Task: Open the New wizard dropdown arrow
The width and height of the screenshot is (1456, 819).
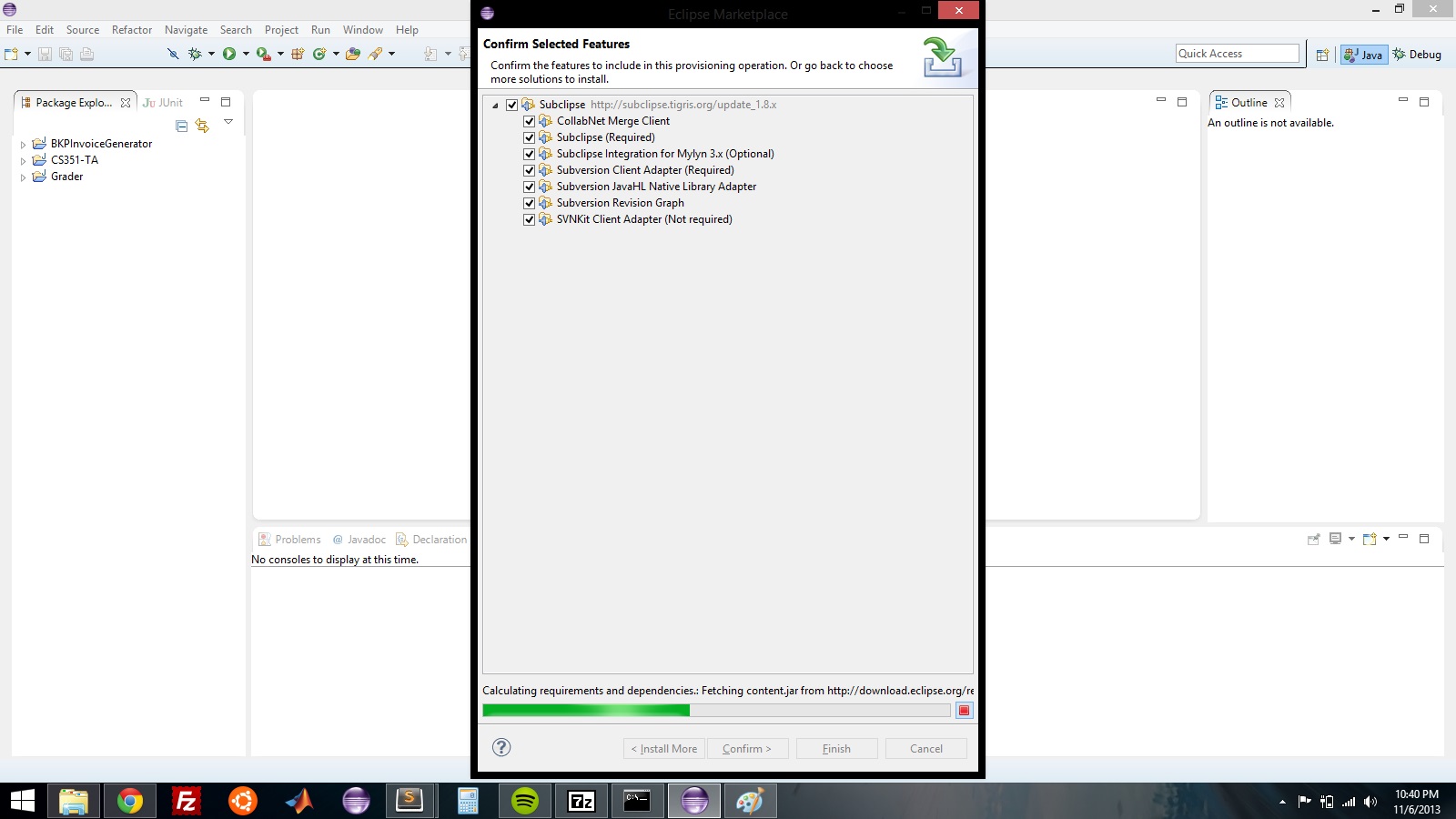Action: [27, 54]
